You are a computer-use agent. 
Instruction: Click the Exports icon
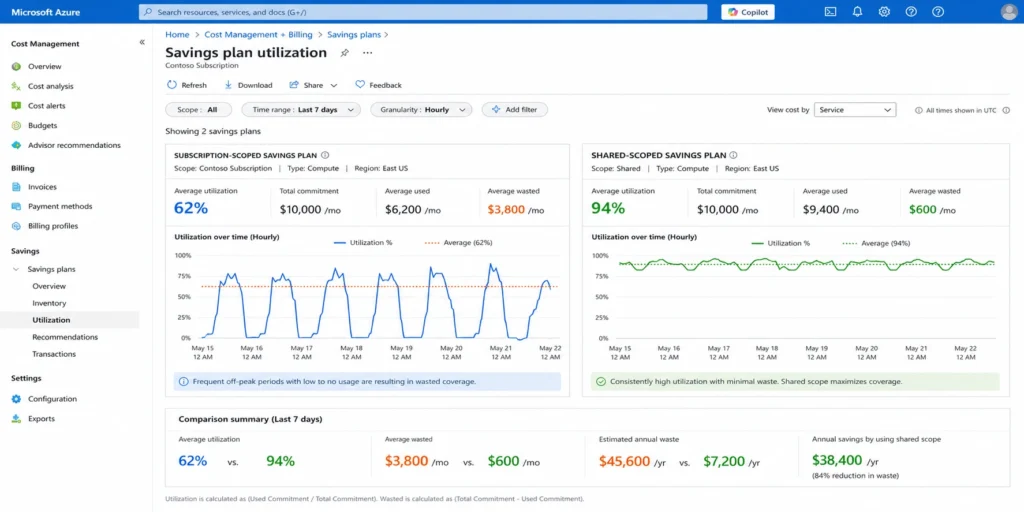point(16,419)
